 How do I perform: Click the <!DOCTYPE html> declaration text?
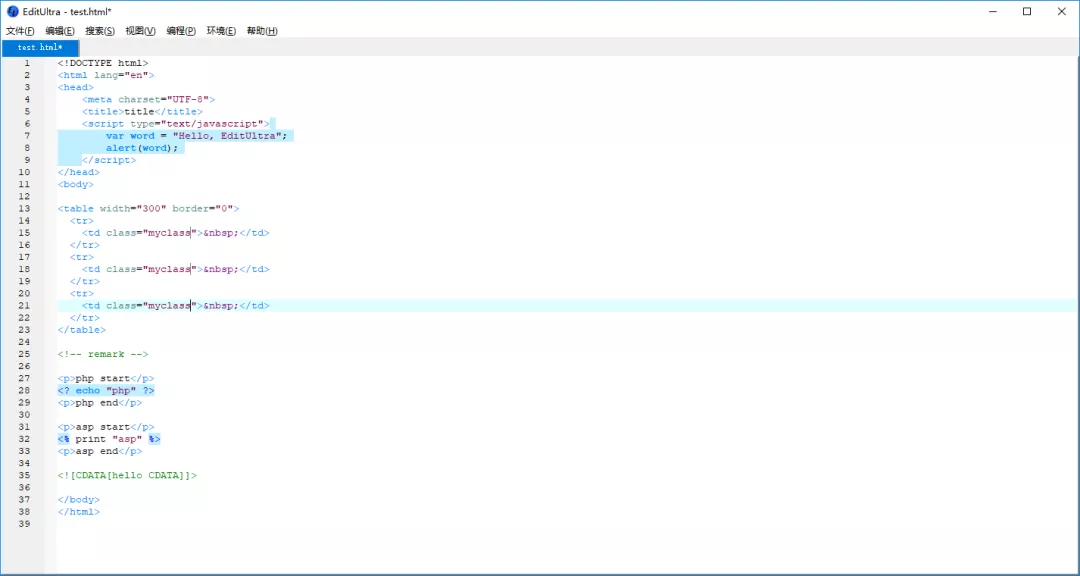[x=103, y=63]
